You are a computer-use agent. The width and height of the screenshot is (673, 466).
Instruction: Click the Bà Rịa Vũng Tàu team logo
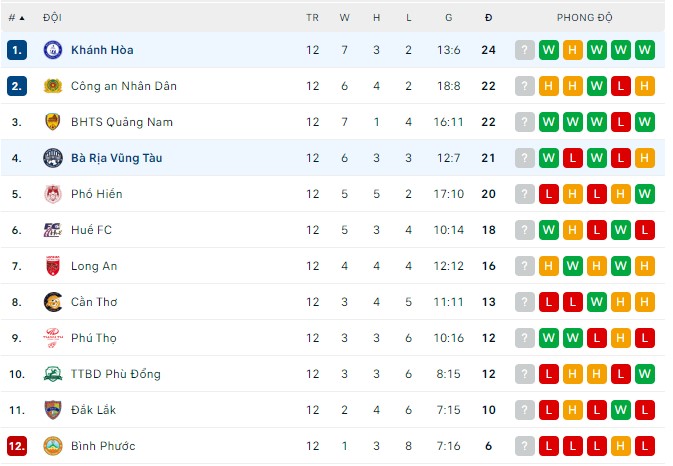coord(52,158)
